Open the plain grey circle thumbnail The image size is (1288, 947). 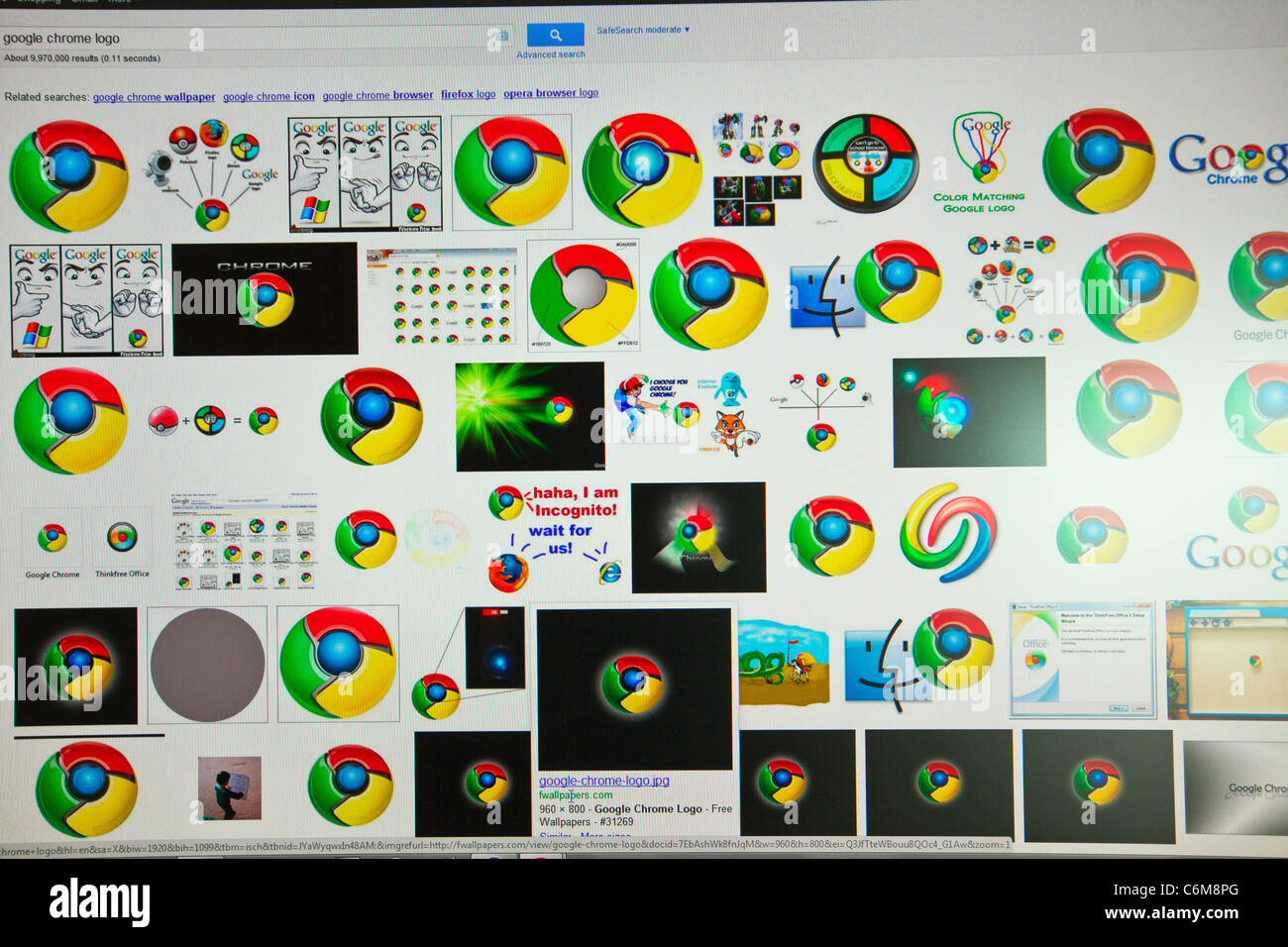click(x=207, y=666)
